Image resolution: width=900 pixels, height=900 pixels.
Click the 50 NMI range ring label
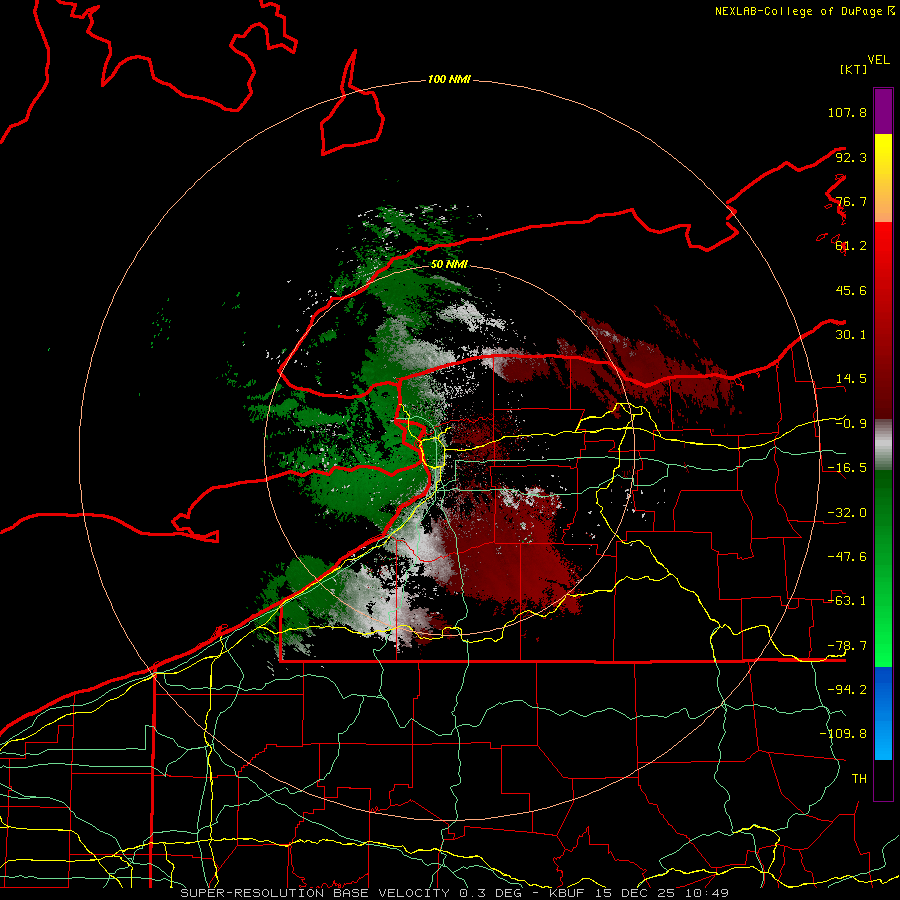pos(449,265)
